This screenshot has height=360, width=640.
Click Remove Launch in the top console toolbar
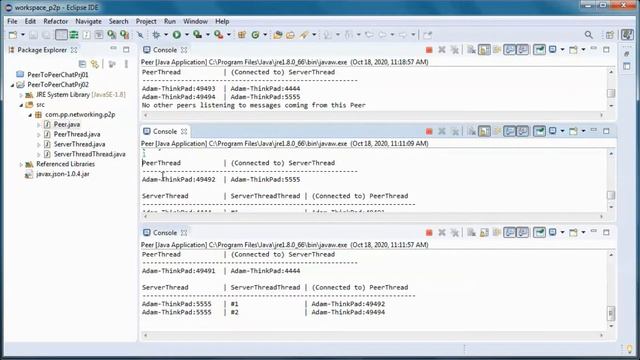click(442, 50)
